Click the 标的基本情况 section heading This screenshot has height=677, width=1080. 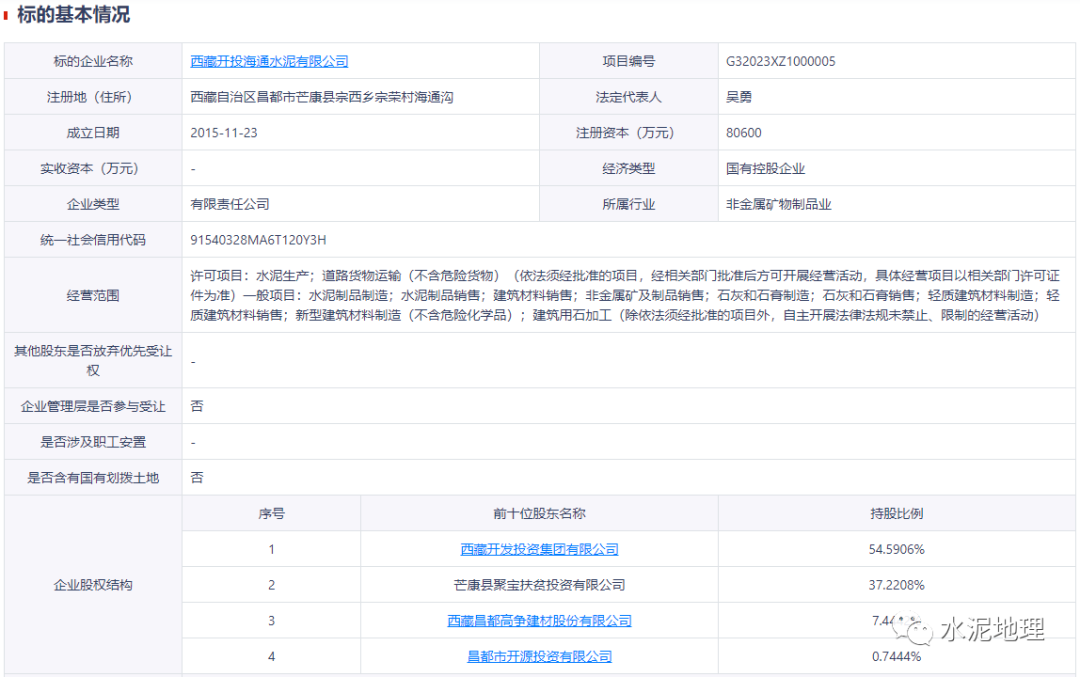click(74, 14)
